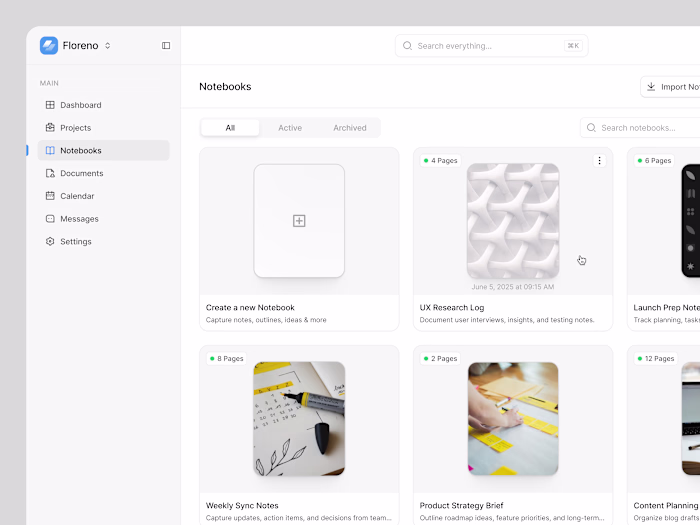Click the Dashboard grid icon
Image resolution: width=700 pixels, height=525 pixels.
50,105
